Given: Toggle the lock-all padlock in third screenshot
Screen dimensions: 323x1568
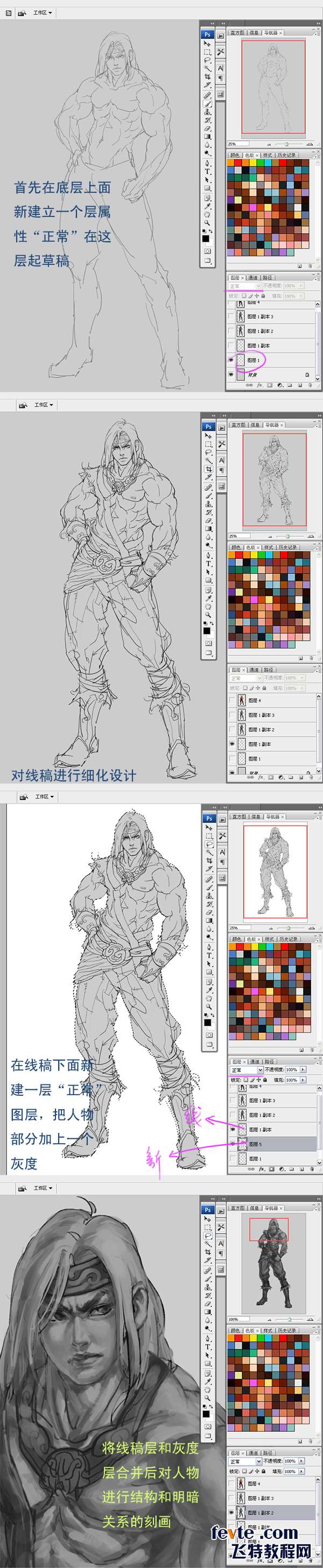Looking at the screenshot, I should tap(265, 1081).
